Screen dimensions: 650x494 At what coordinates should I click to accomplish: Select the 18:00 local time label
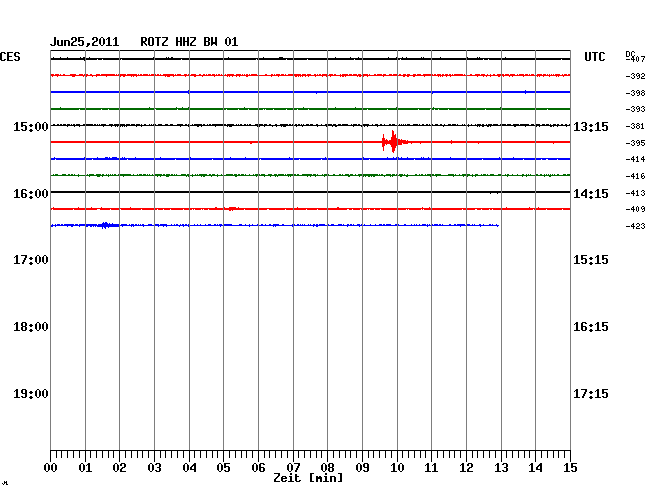(31, 327)
